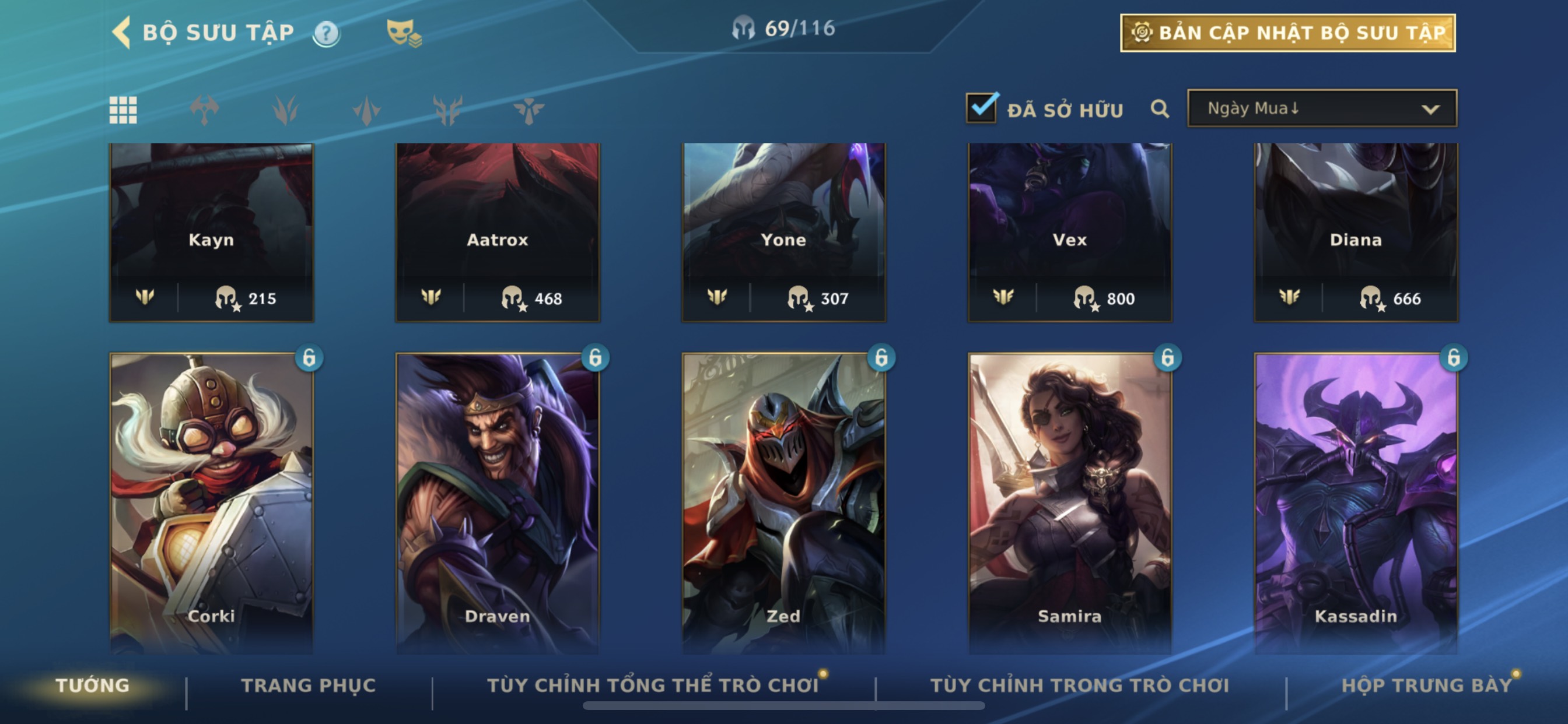
Task: Filter champions by the last role icon
Action: (528, 110)
